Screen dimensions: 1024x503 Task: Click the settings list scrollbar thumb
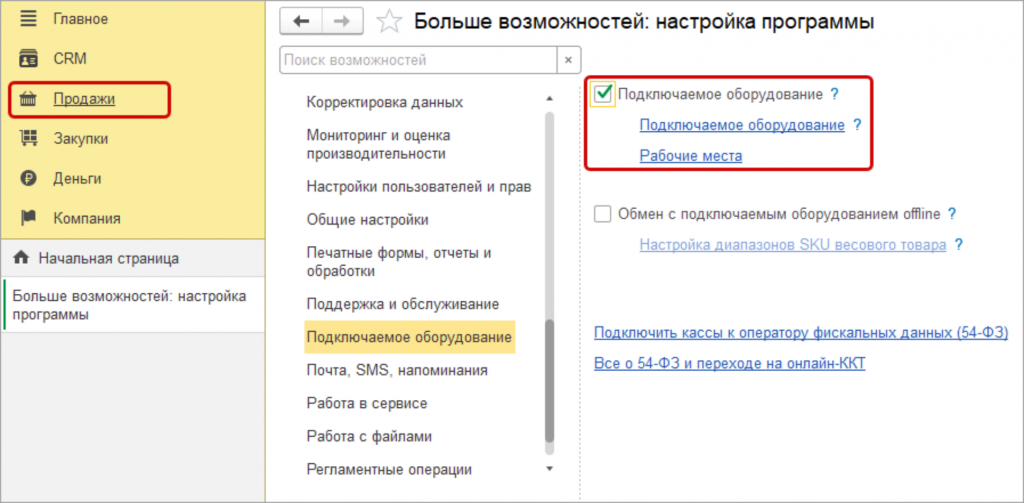548,380
